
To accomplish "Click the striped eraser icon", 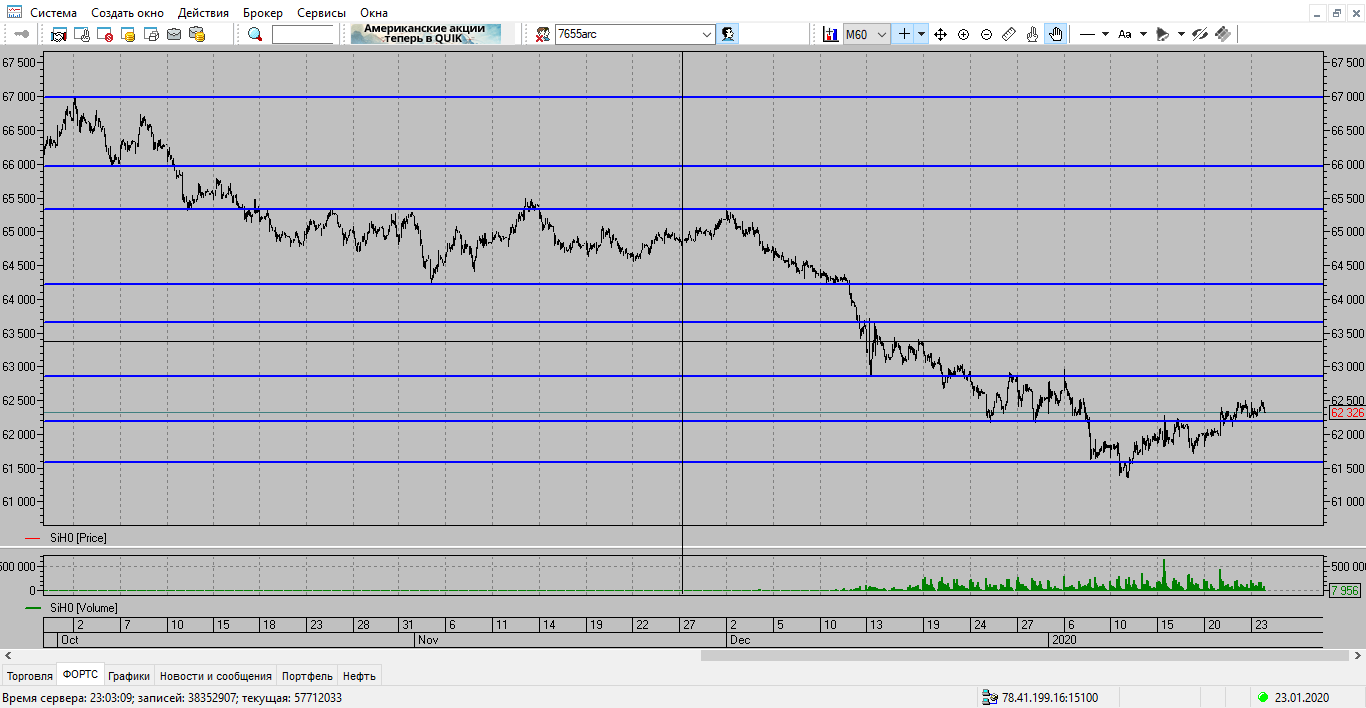I will (x=1222, y=34).
